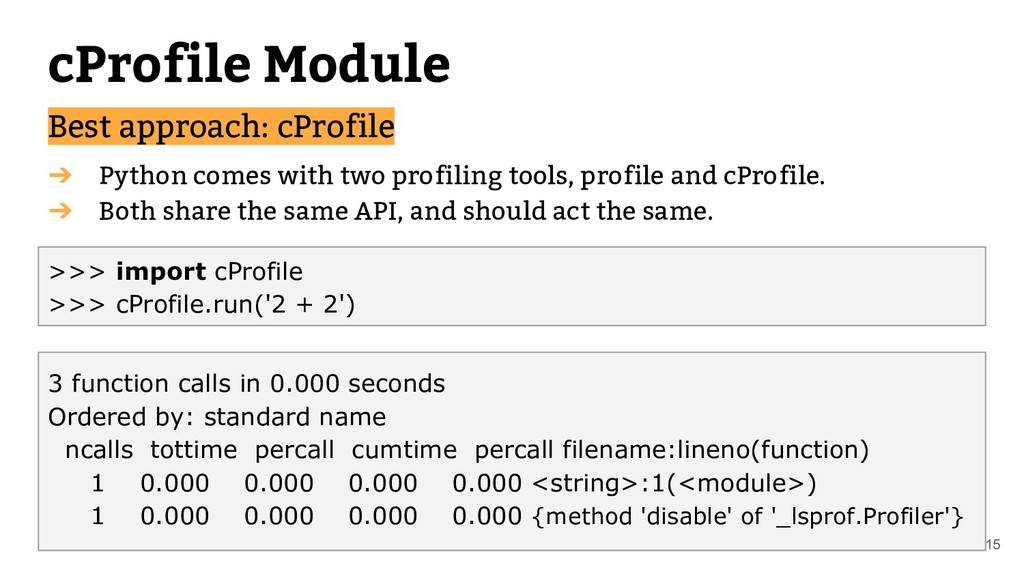Image resolution: width=1024 pixels, height=576 pixels.
Task: Click the cProfile Module slide title
Action: click(x=249, y=64)
